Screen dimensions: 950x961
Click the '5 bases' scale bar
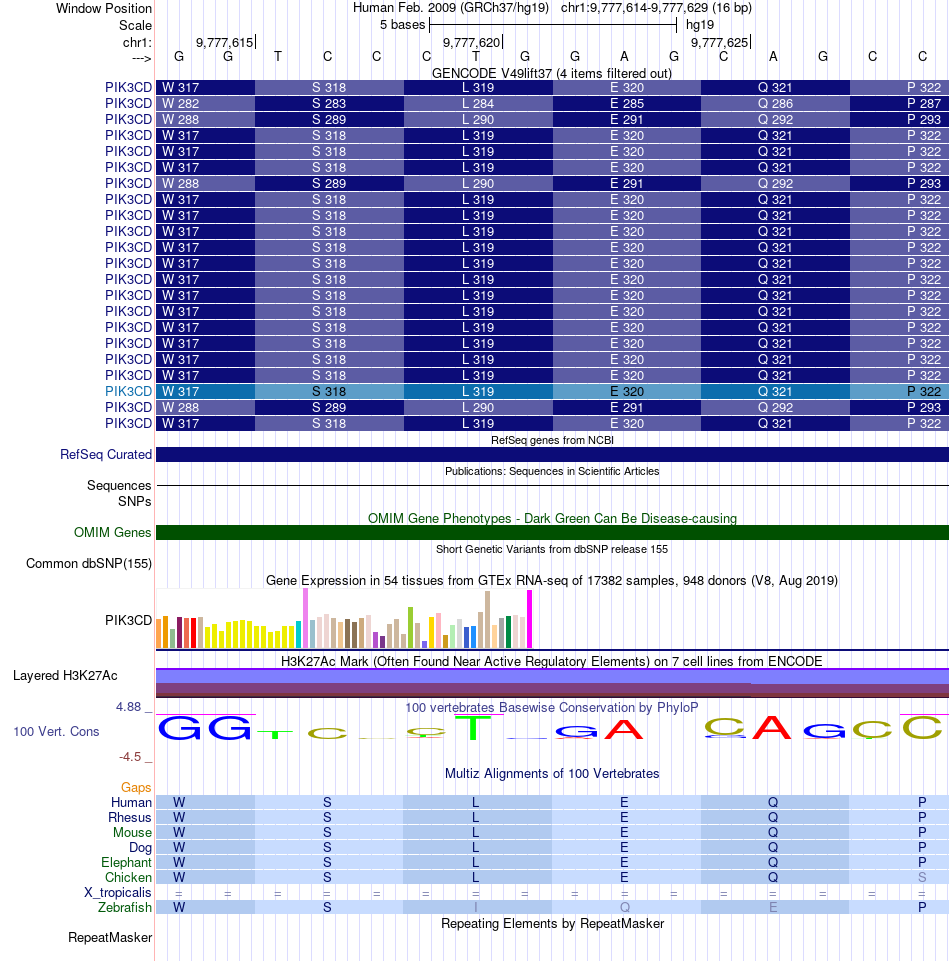pyautogui.click(x=553, y=25)
